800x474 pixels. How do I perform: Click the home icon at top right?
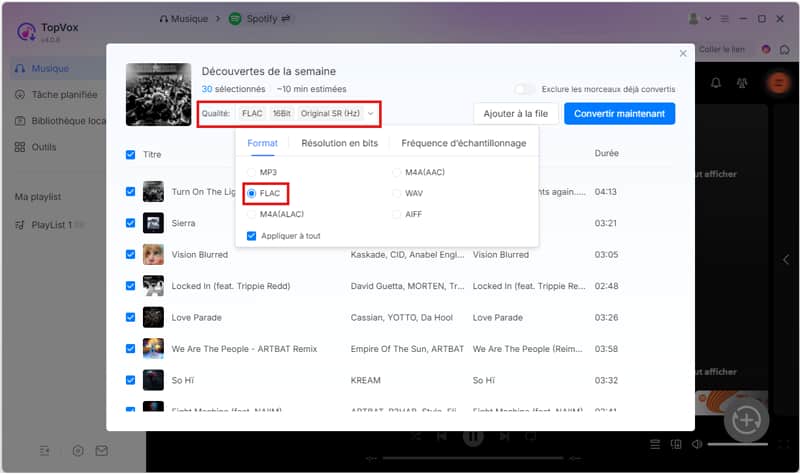[785, 49]
